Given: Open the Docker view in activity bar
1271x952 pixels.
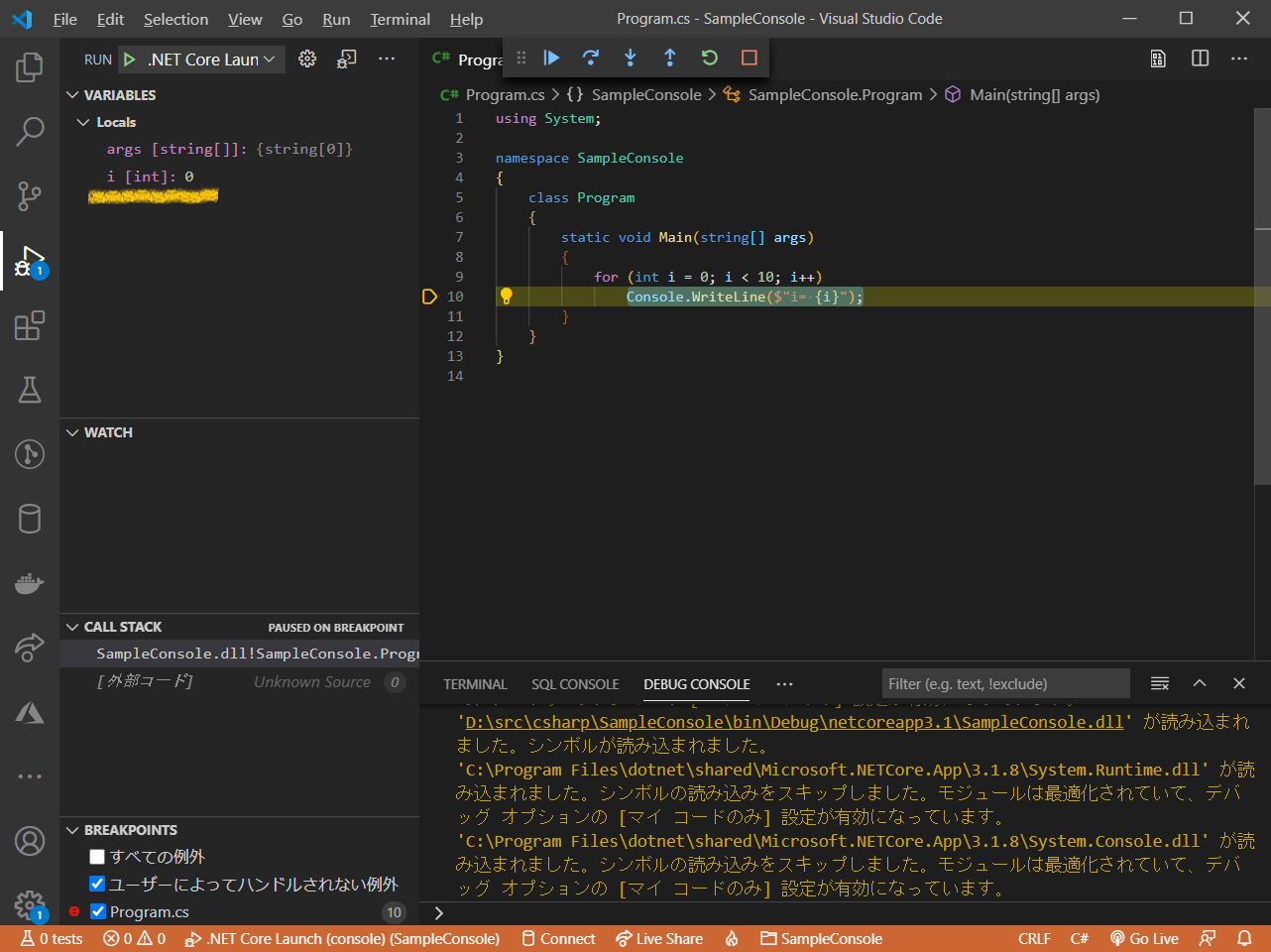Looking at the screenshot, I should [x=30, y=583].
